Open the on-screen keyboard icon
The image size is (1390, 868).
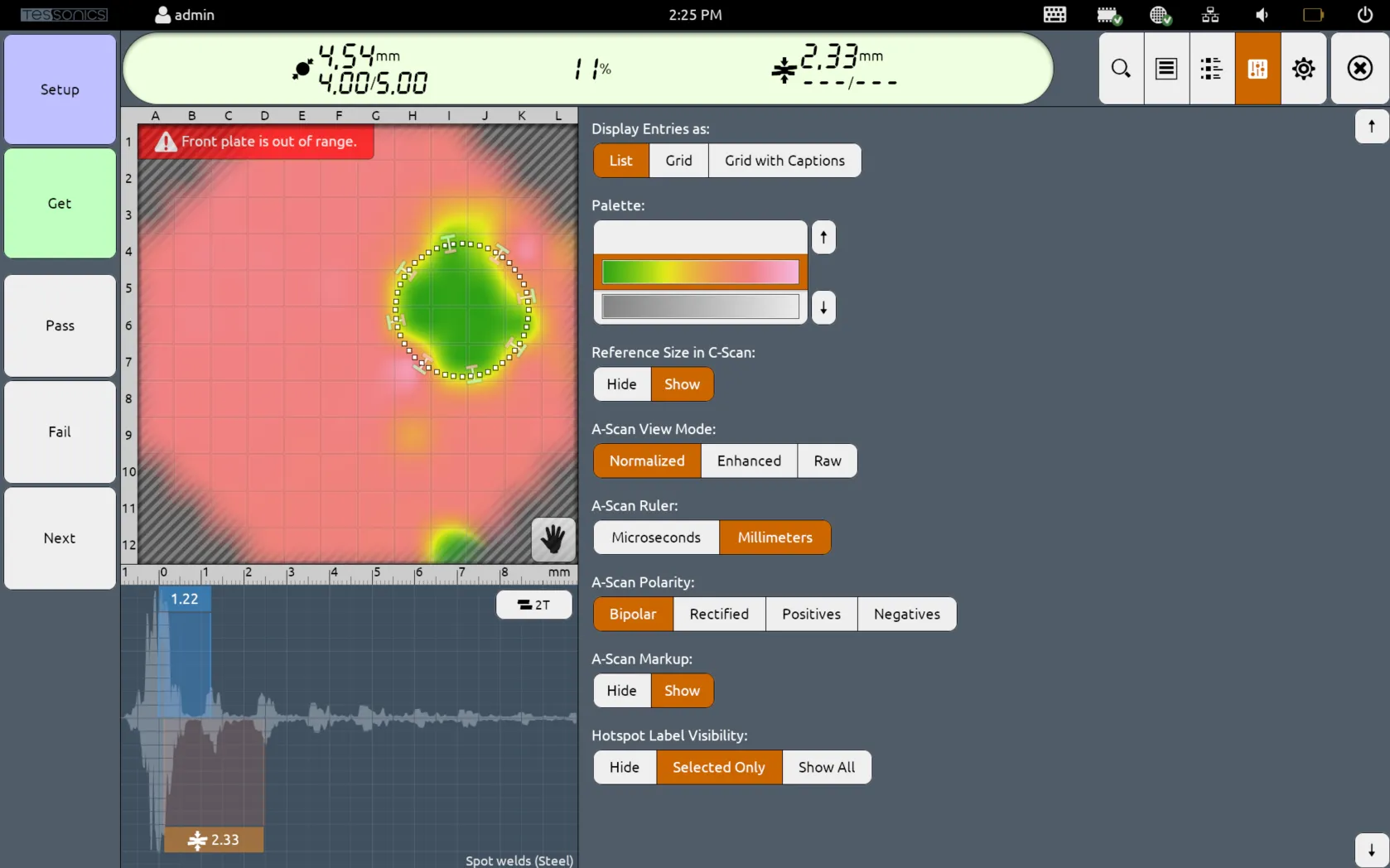point(1055,15)
